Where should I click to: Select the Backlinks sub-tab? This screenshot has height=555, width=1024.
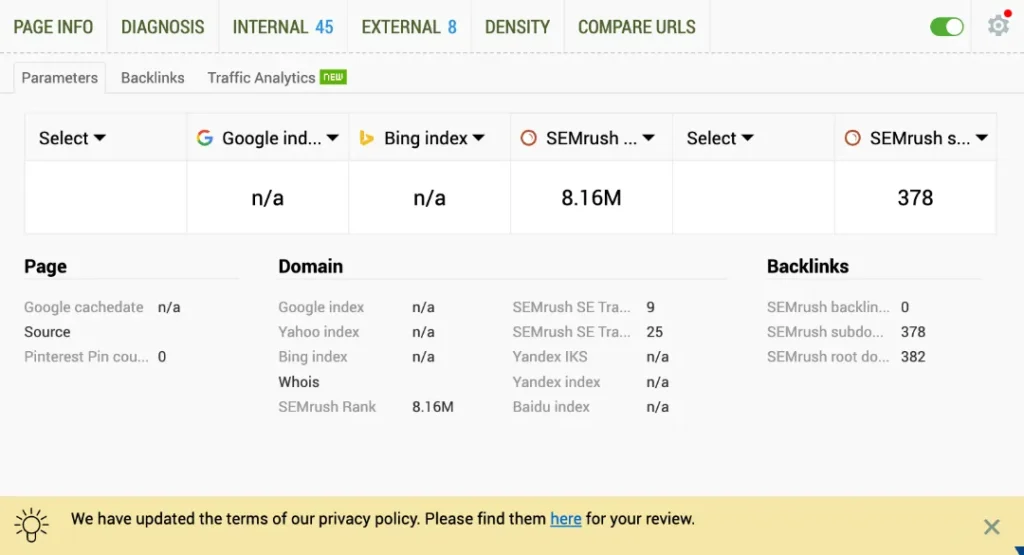153,78
